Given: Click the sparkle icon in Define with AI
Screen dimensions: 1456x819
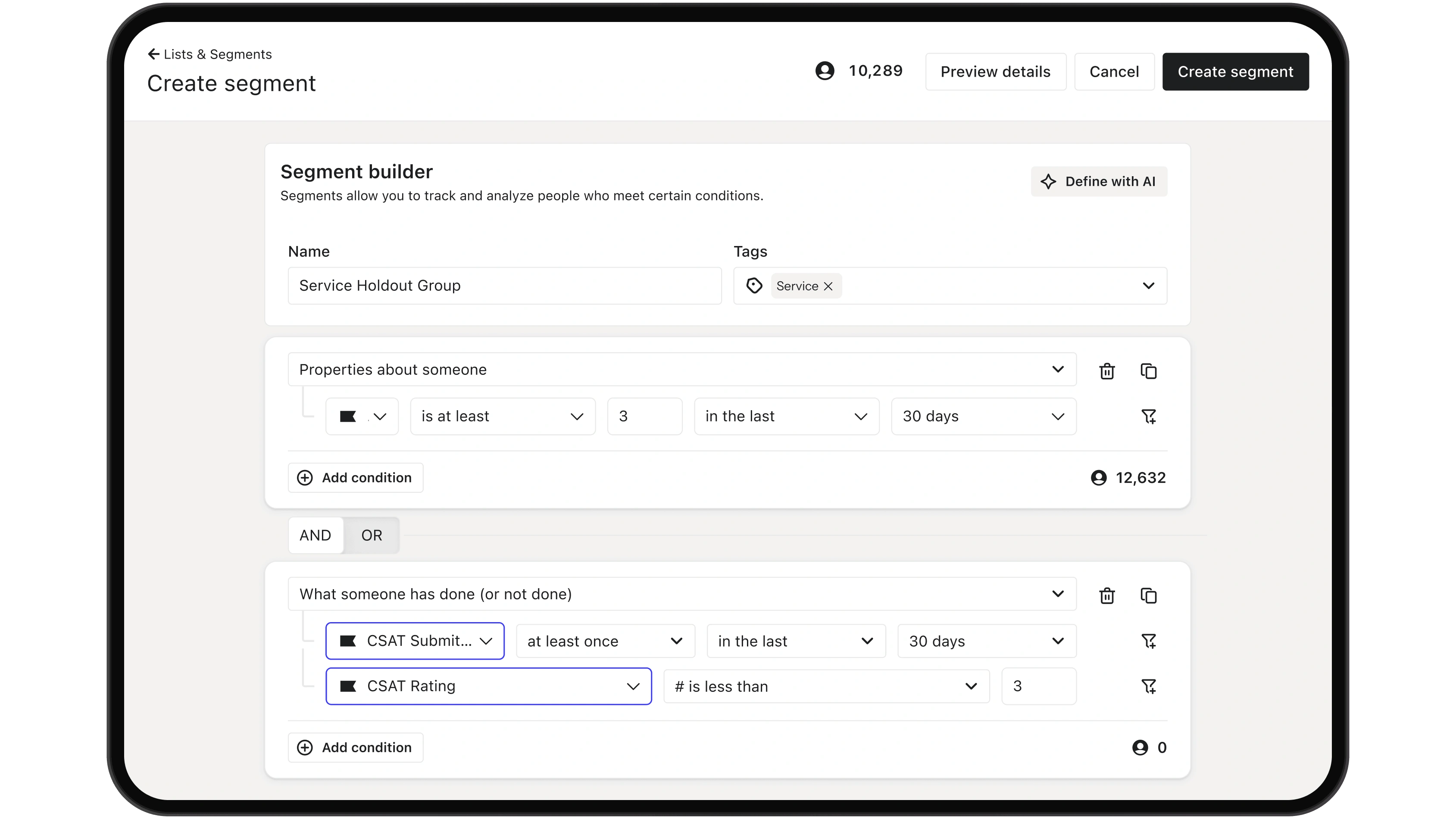Looking at the screenshot, I should click(1049, 181).
